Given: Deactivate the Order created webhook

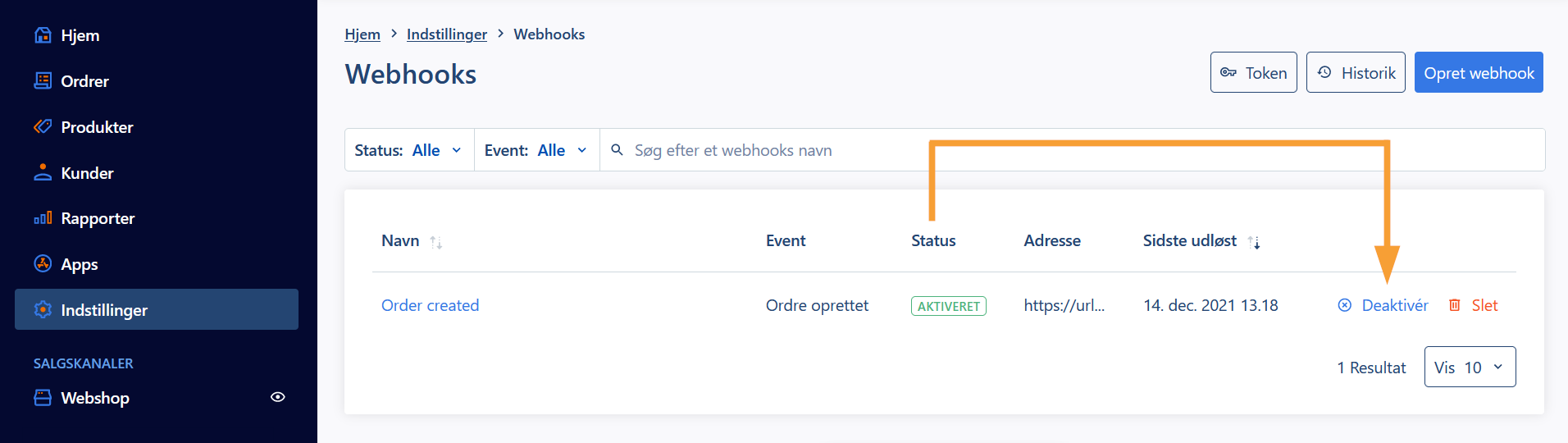Looking at the screenshot, I should pos(1383,305).
